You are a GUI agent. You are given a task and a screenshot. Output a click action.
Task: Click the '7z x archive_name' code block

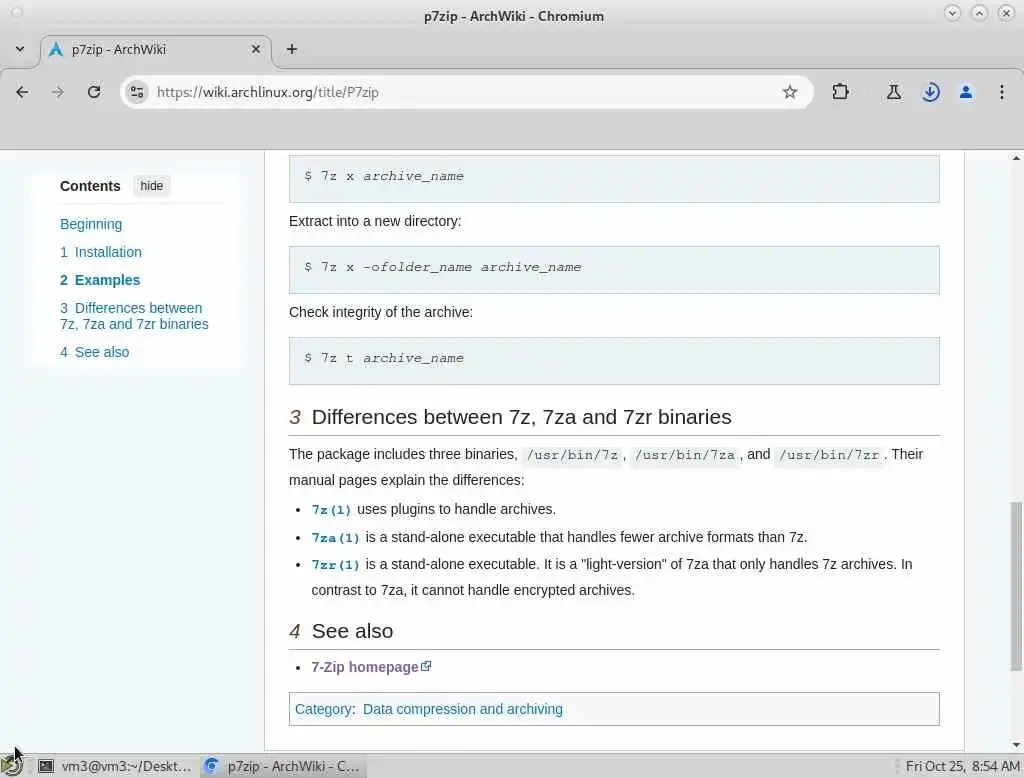614,178
